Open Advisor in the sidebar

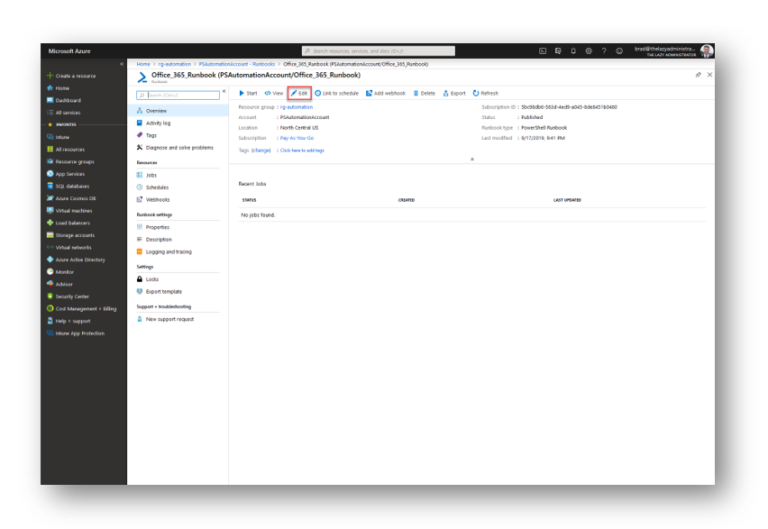coord(60,284)
